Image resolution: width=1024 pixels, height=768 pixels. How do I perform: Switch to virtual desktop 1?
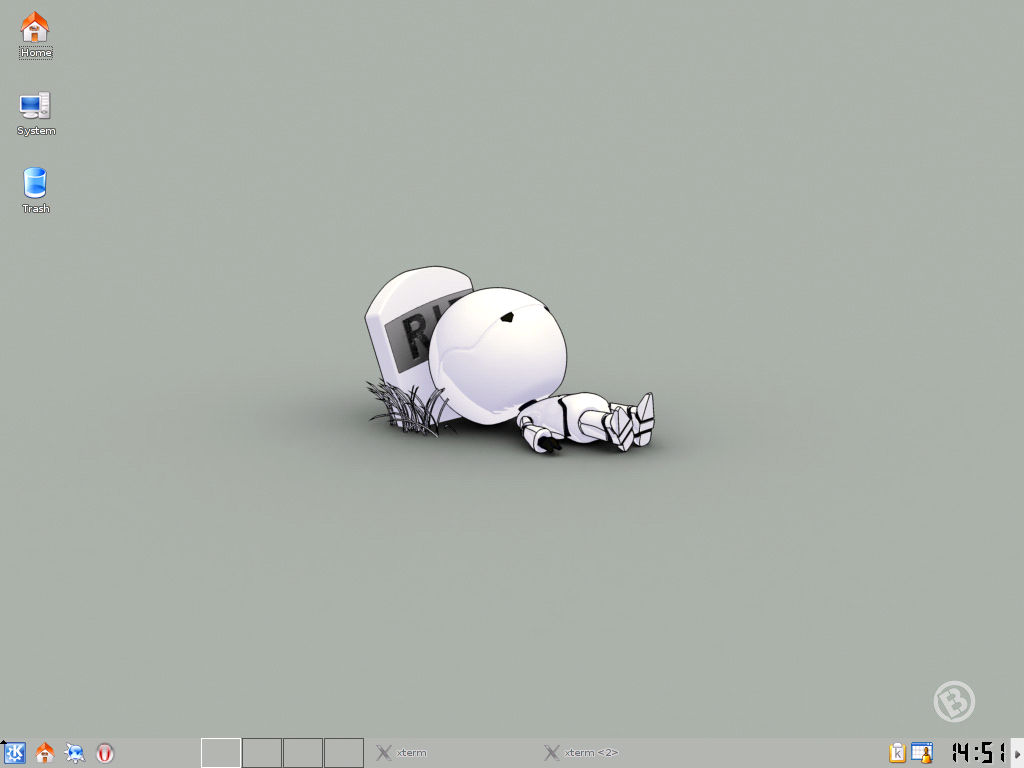(x=221, y=753)
